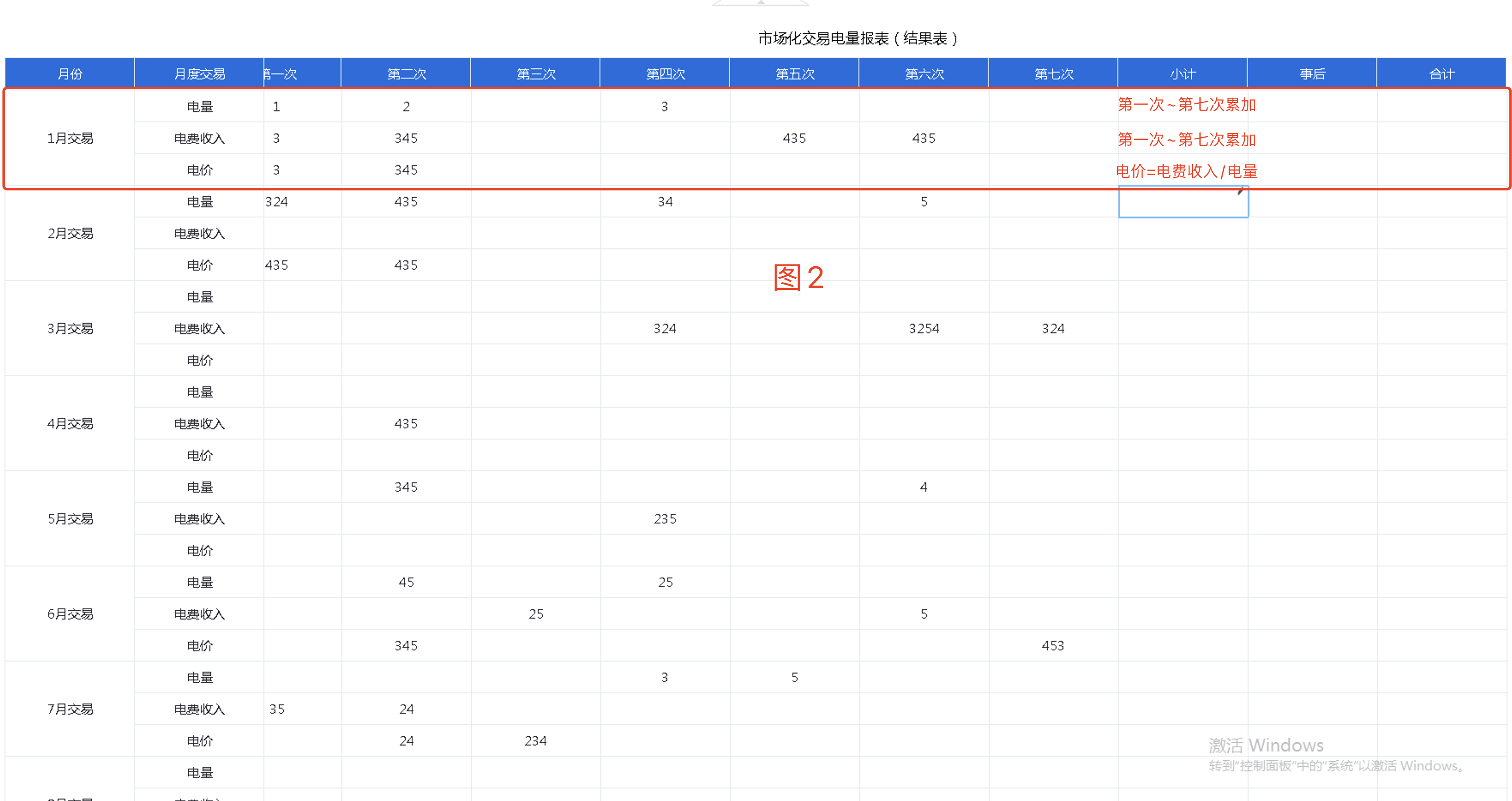Screen dimensions: 1512x801
Task: Click the 小计 column header
Action: [x=1183, y=74]
